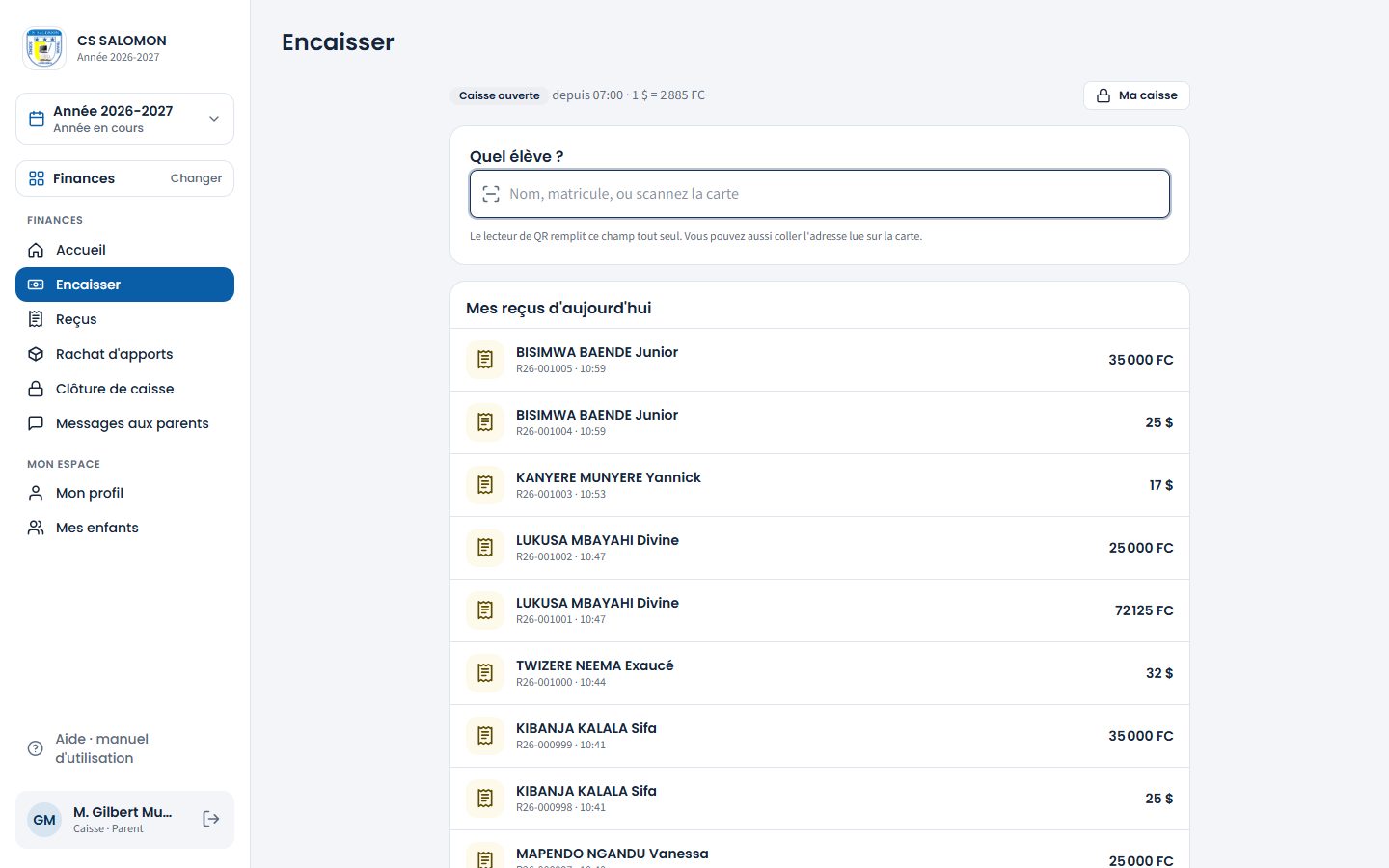Select the 35 000 FC amount of R26-001005

click(1141, 360)
